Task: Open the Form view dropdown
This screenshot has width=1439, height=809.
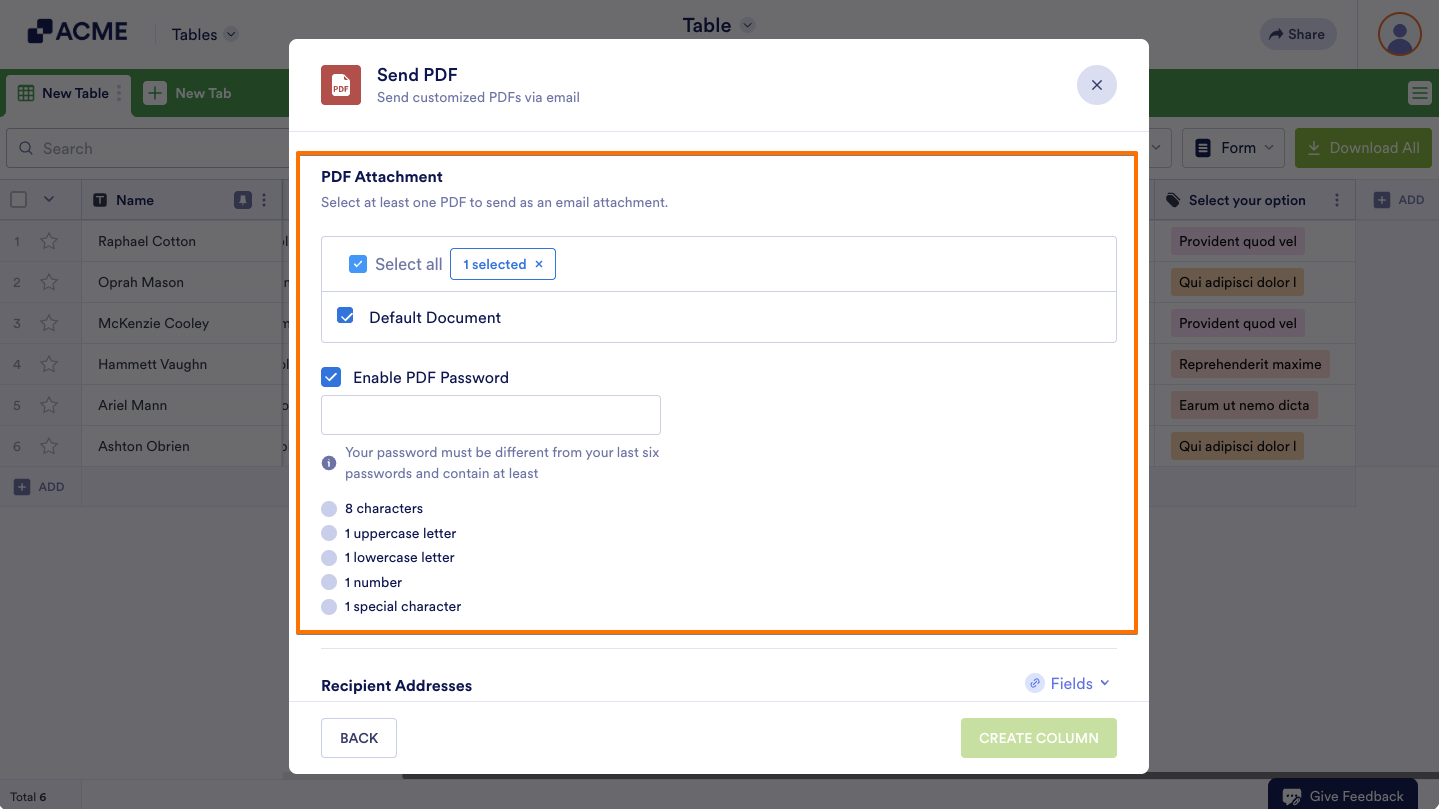Action: (1234, 148)
